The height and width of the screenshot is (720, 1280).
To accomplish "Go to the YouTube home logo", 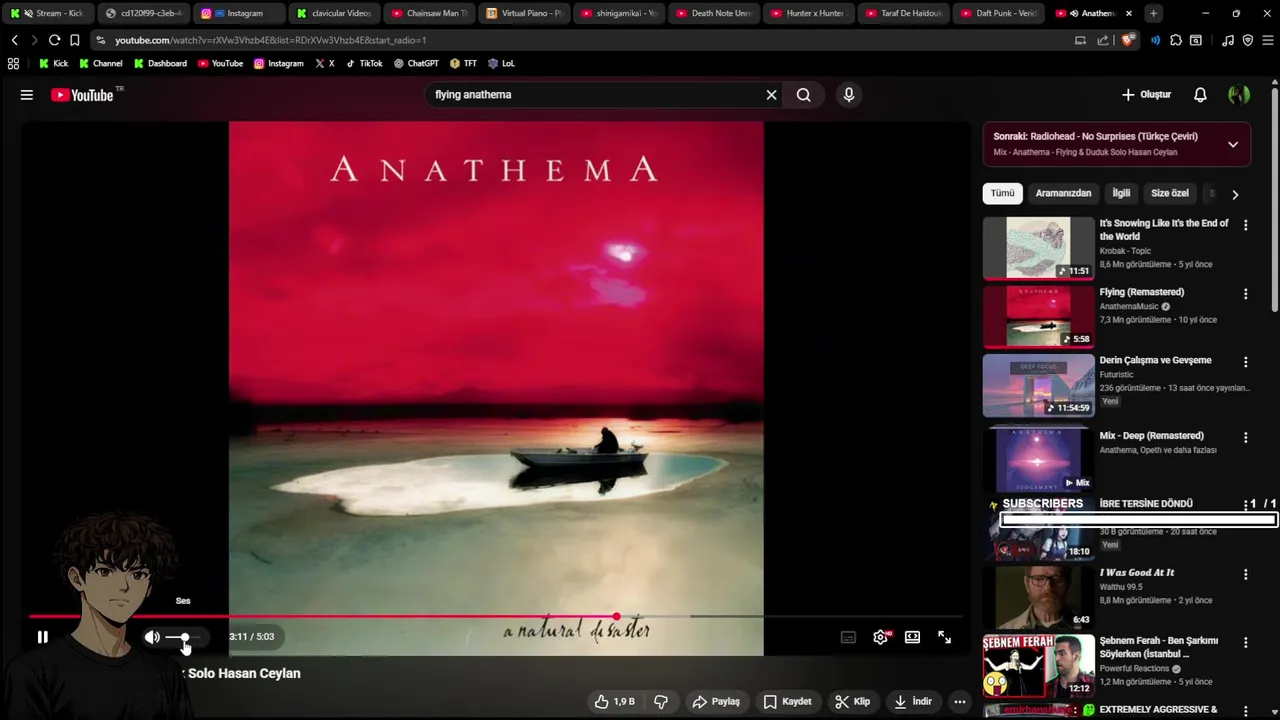I will point(82,95).
